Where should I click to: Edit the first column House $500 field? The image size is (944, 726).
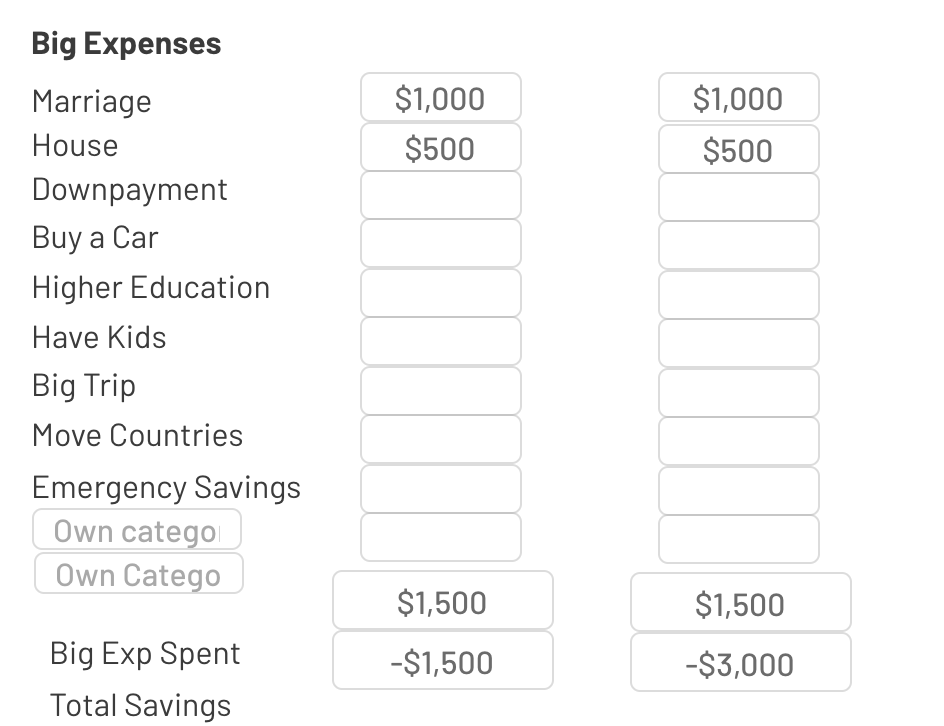point(441,147)
